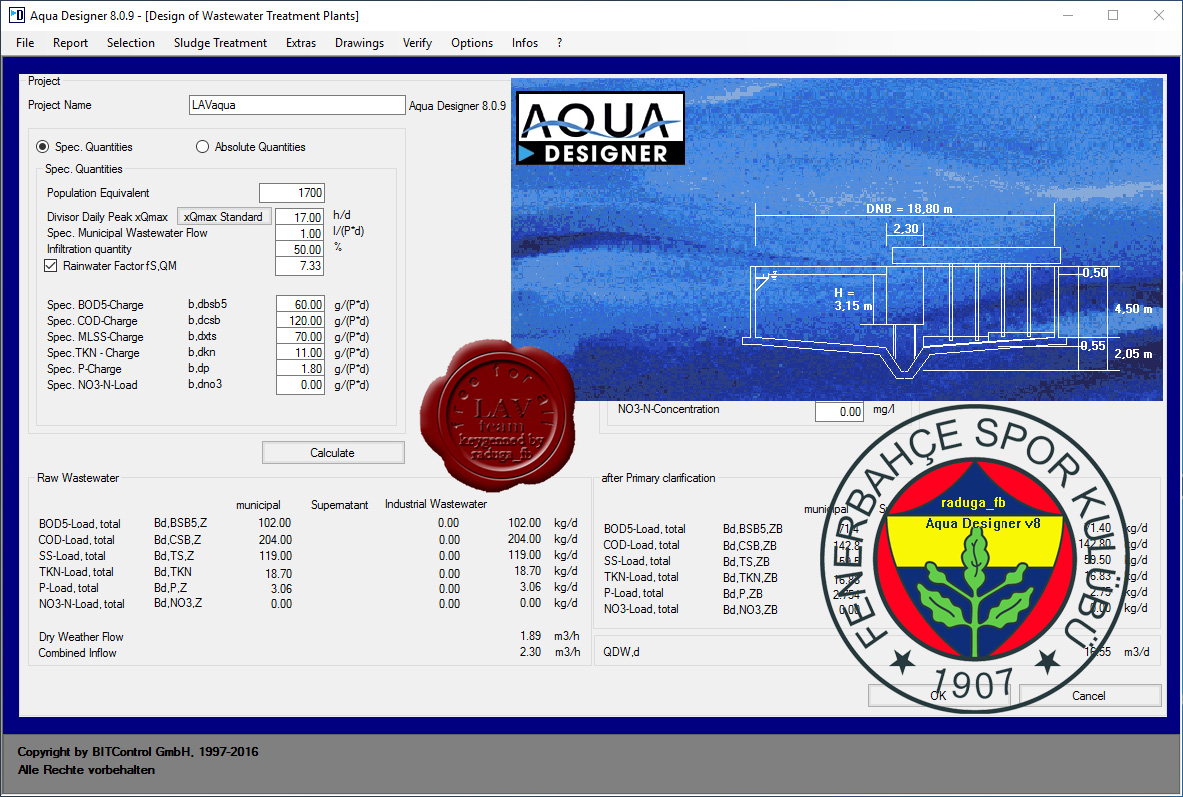Open the Drawings menu
The width and height of the screenshot is (1183, 797).
tap(359, 43)
